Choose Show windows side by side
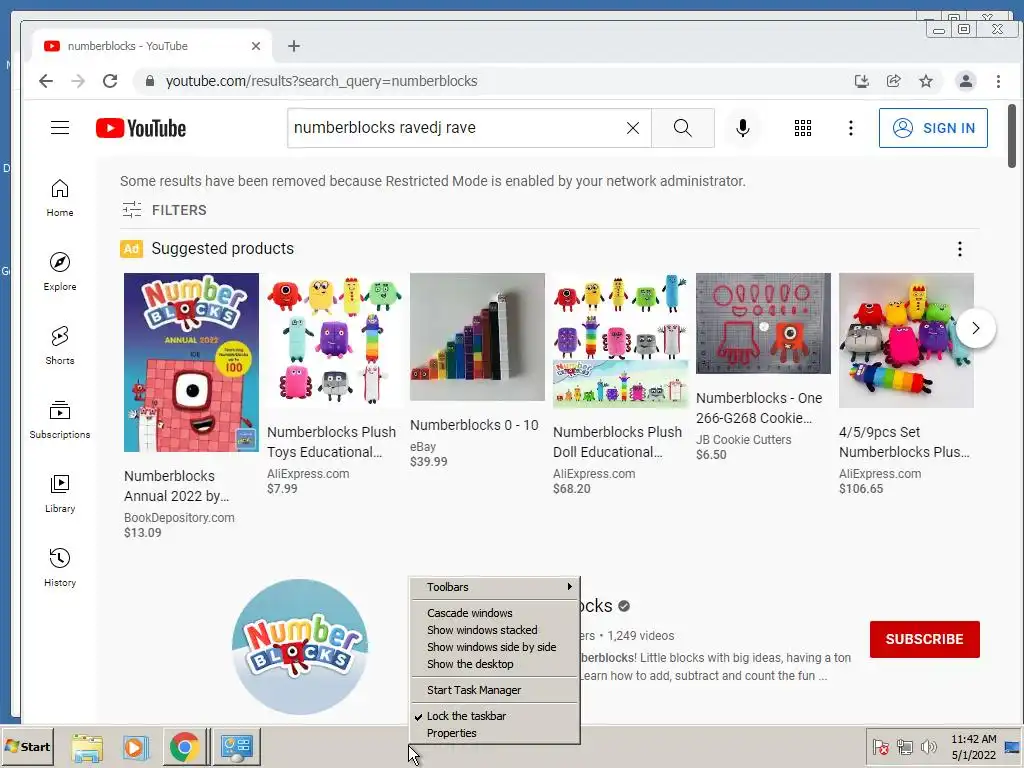1024x768 pixels. point(494,647)
